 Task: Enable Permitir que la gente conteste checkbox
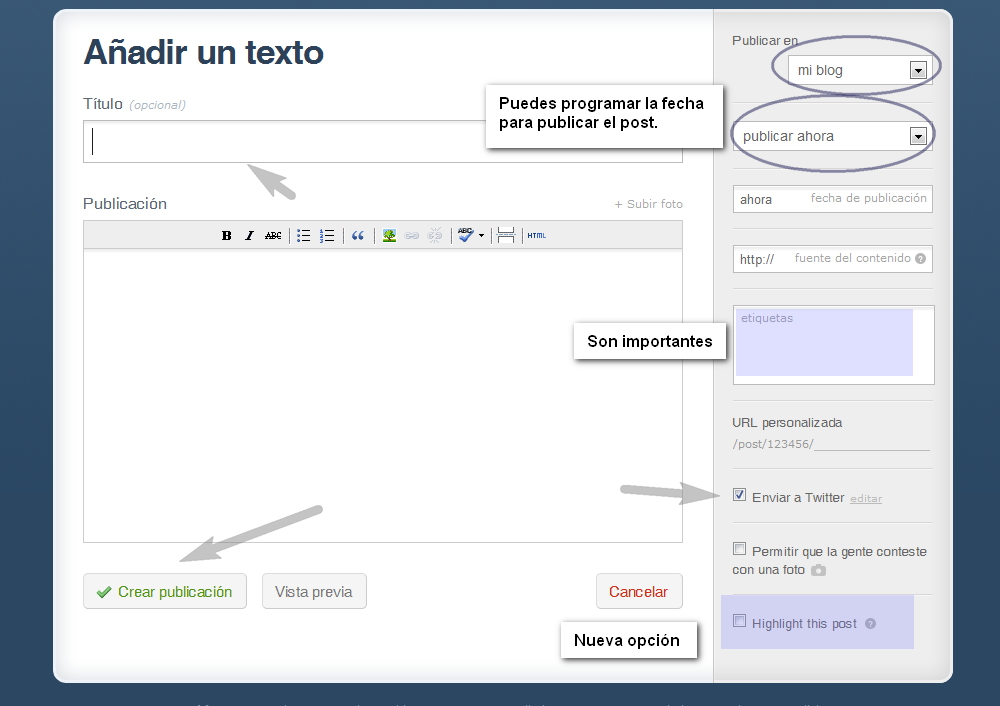(739, 549)
